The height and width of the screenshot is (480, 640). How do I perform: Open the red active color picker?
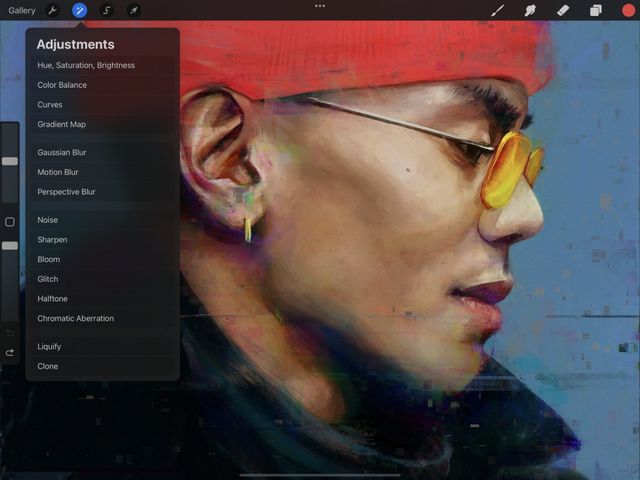[628, 10]
